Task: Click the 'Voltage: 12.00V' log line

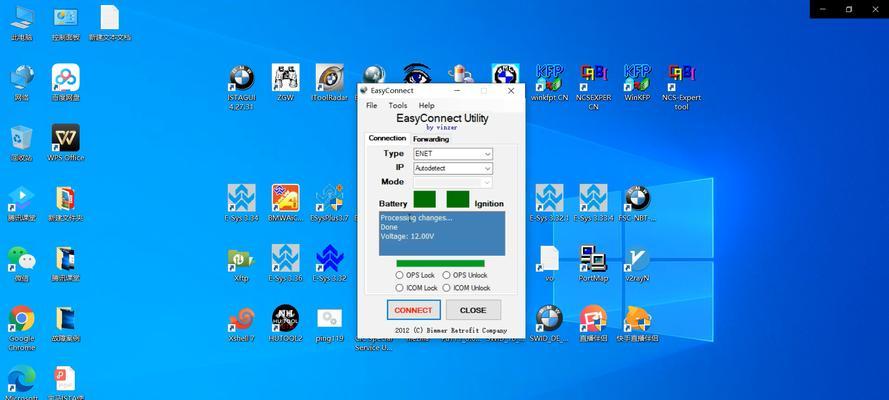Action: click(407, 236)
